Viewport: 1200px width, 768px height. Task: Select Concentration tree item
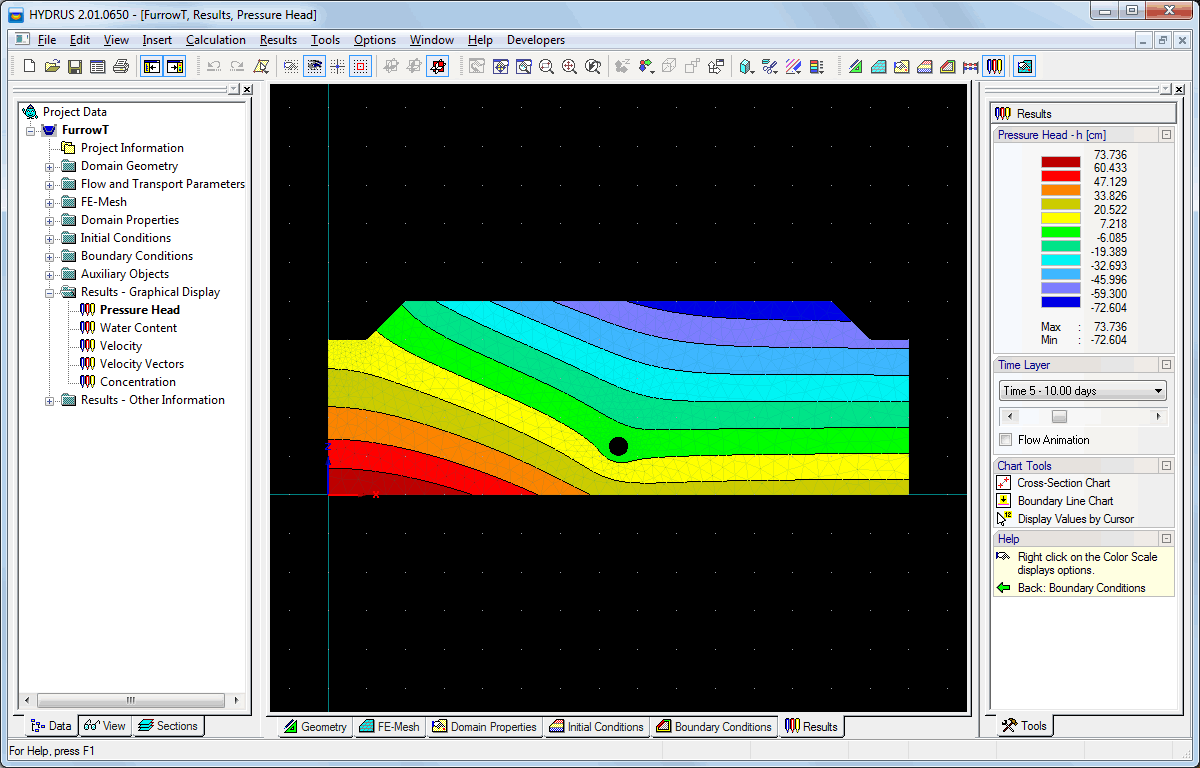pos(138,382)
